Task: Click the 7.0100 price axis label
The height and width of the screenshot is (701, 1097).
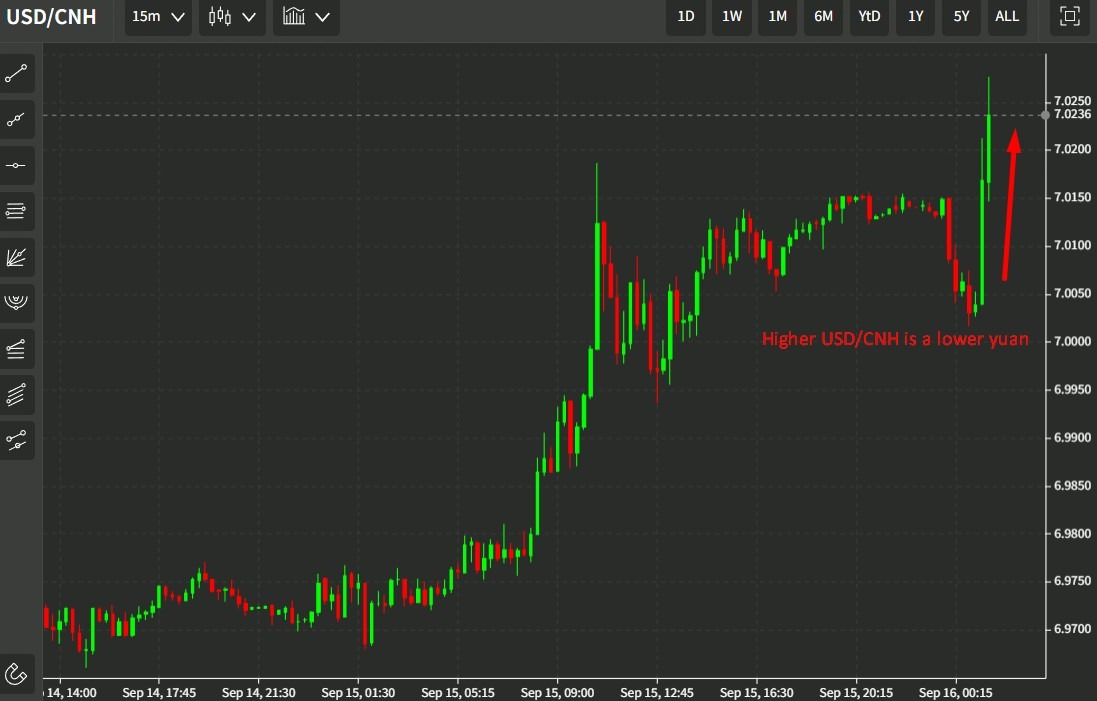Action: tap(1072, 245)
